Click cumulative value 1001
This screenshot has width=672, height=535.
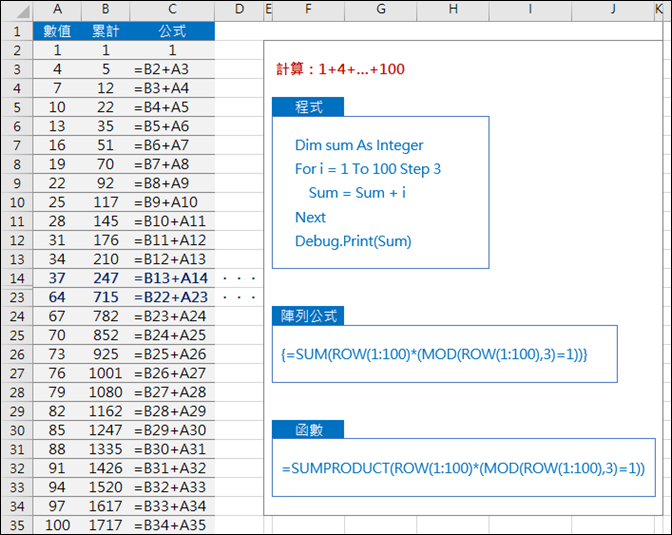pos(105,373)
